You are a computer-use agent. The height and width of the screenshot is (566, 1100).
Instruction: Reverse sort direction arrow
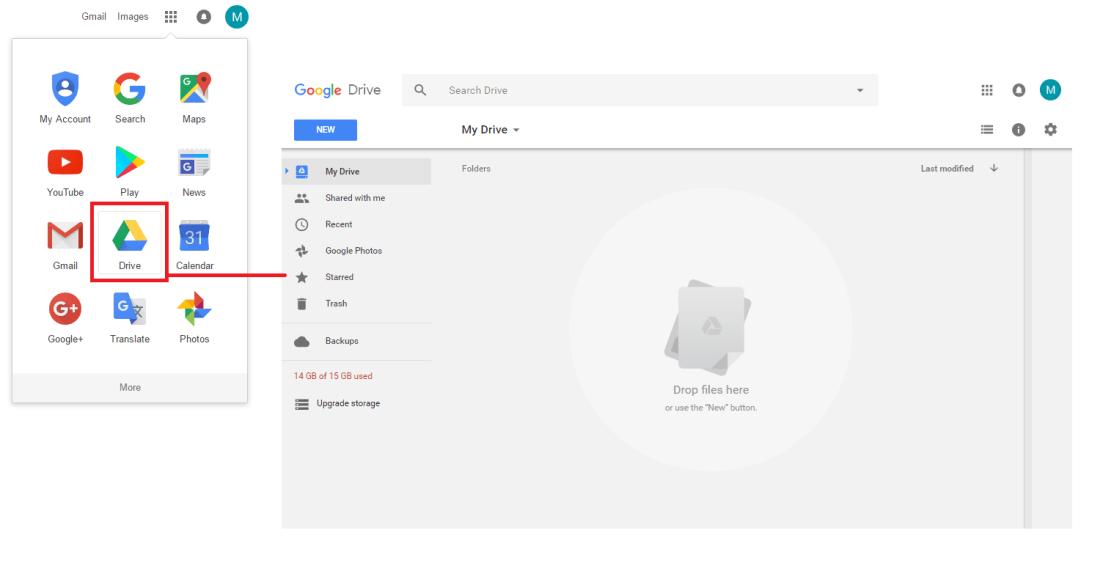click(994, 168)
